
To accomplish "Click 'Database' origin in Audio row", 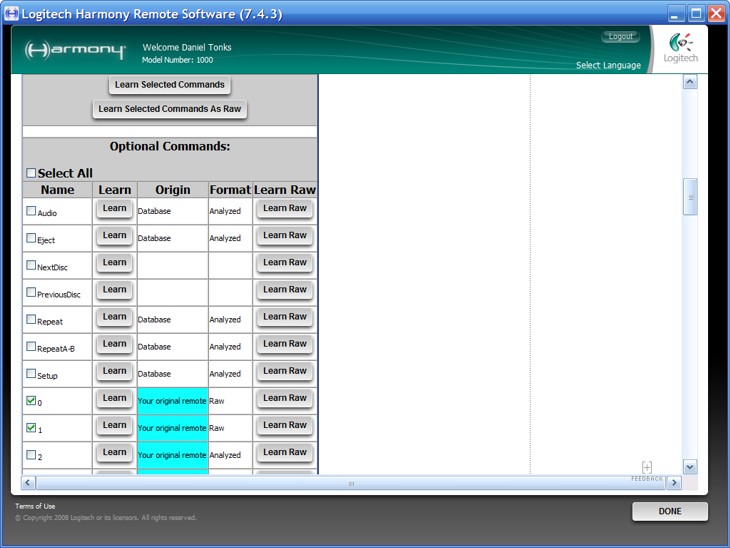I will point(155,211).
